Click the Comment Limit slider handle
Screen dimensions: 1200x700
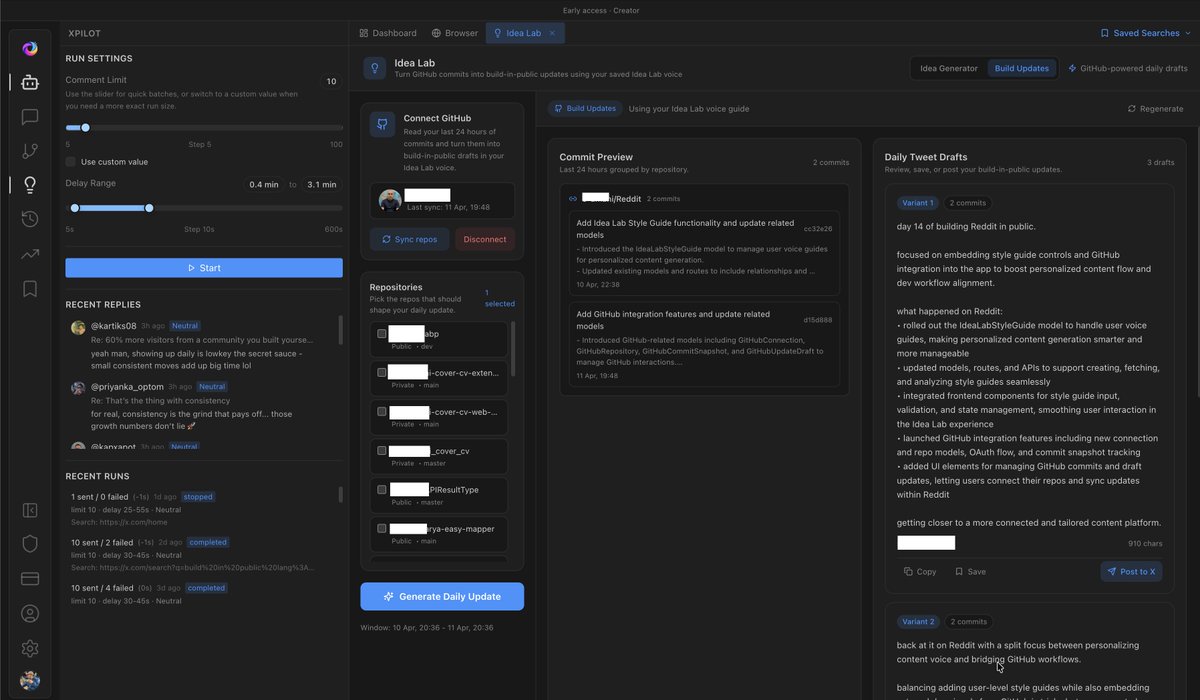[85, 128]
